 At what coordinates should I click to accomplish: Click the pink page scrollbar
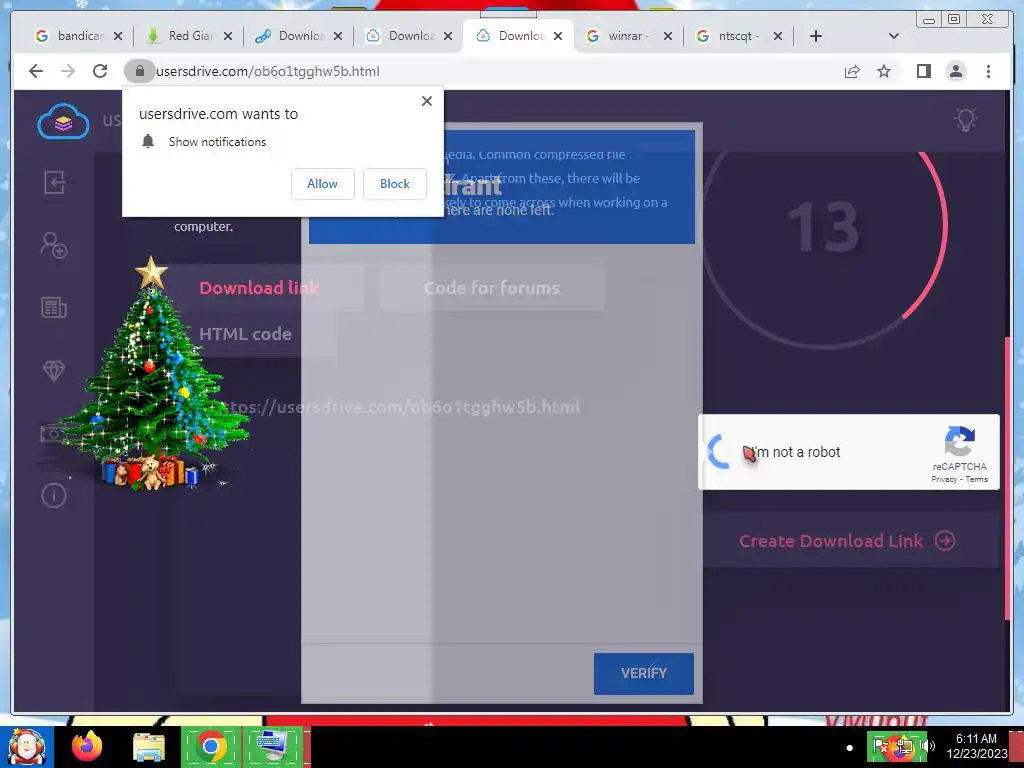pos(1007,478)
